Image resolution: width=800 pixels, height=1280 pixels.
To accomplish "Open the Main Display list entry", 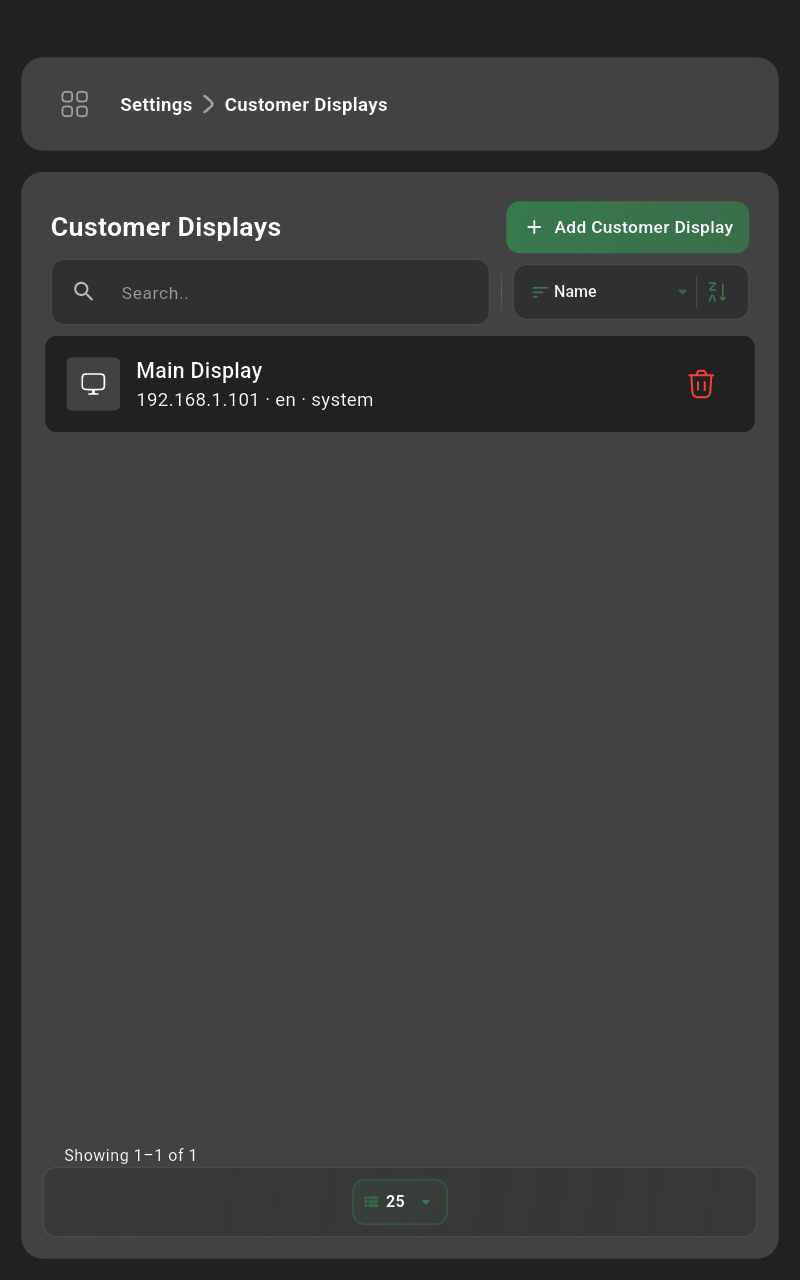I will (x=400, y=384).
